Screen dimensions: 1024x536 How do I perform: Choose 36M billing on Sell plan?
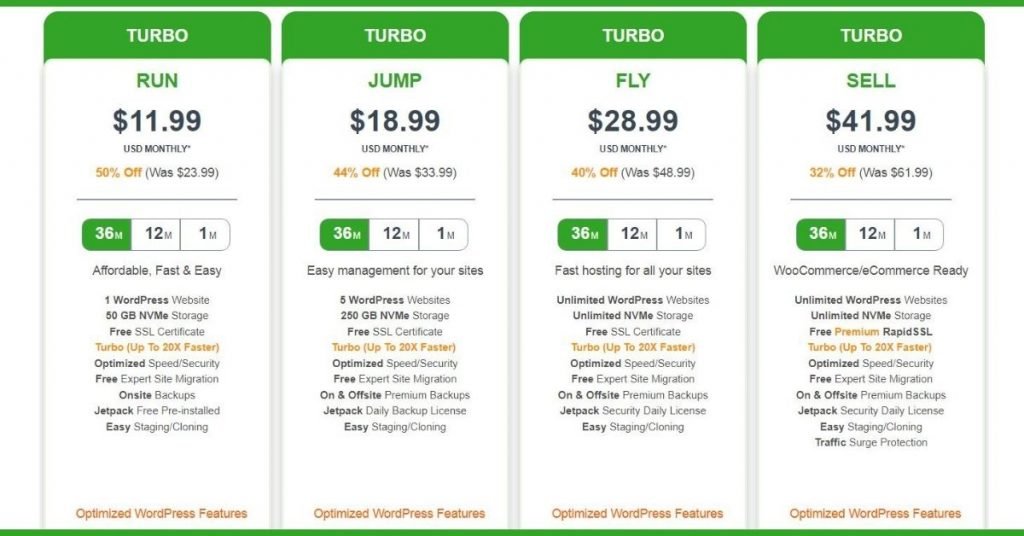click(x=821, y=234)
